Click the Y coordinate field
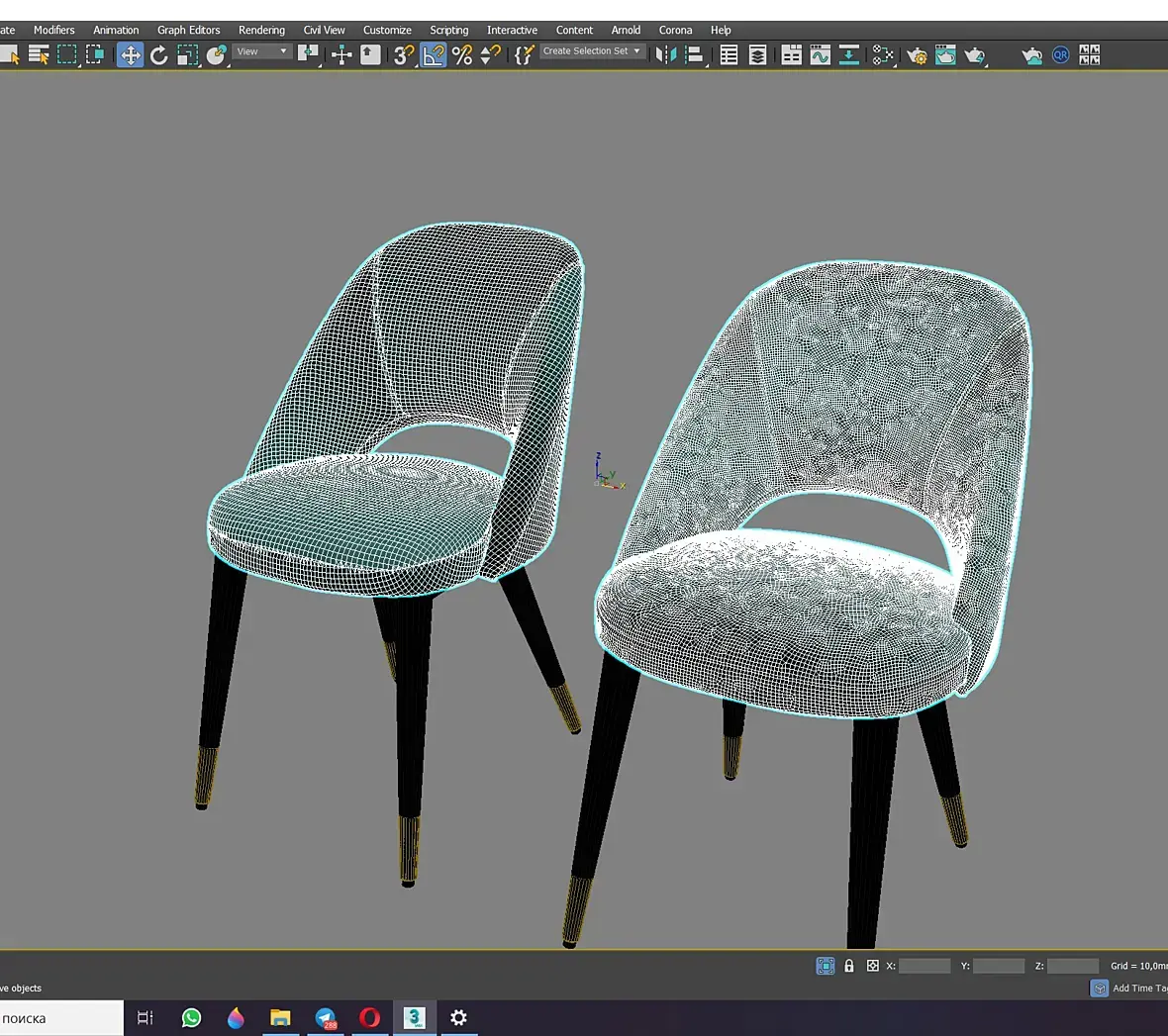Image resolution: width=1168 pixels, height=1036 pixels. pos(999,966)
